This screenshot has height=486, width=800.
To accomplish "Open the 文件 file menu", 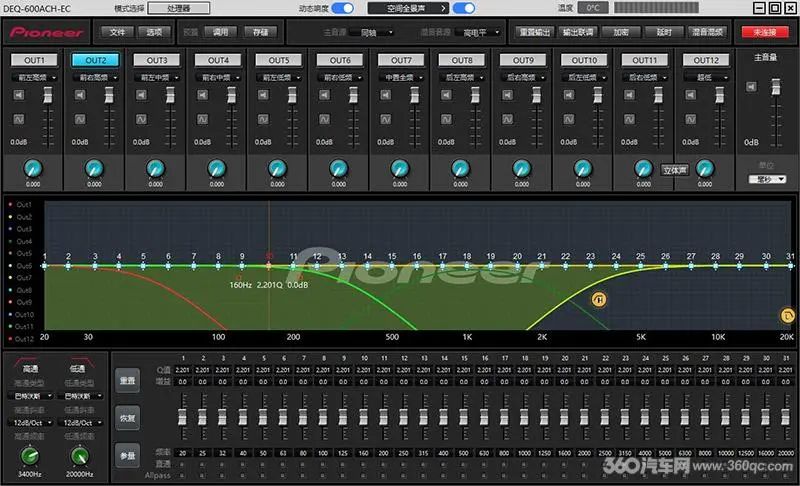I will point(117,32).
